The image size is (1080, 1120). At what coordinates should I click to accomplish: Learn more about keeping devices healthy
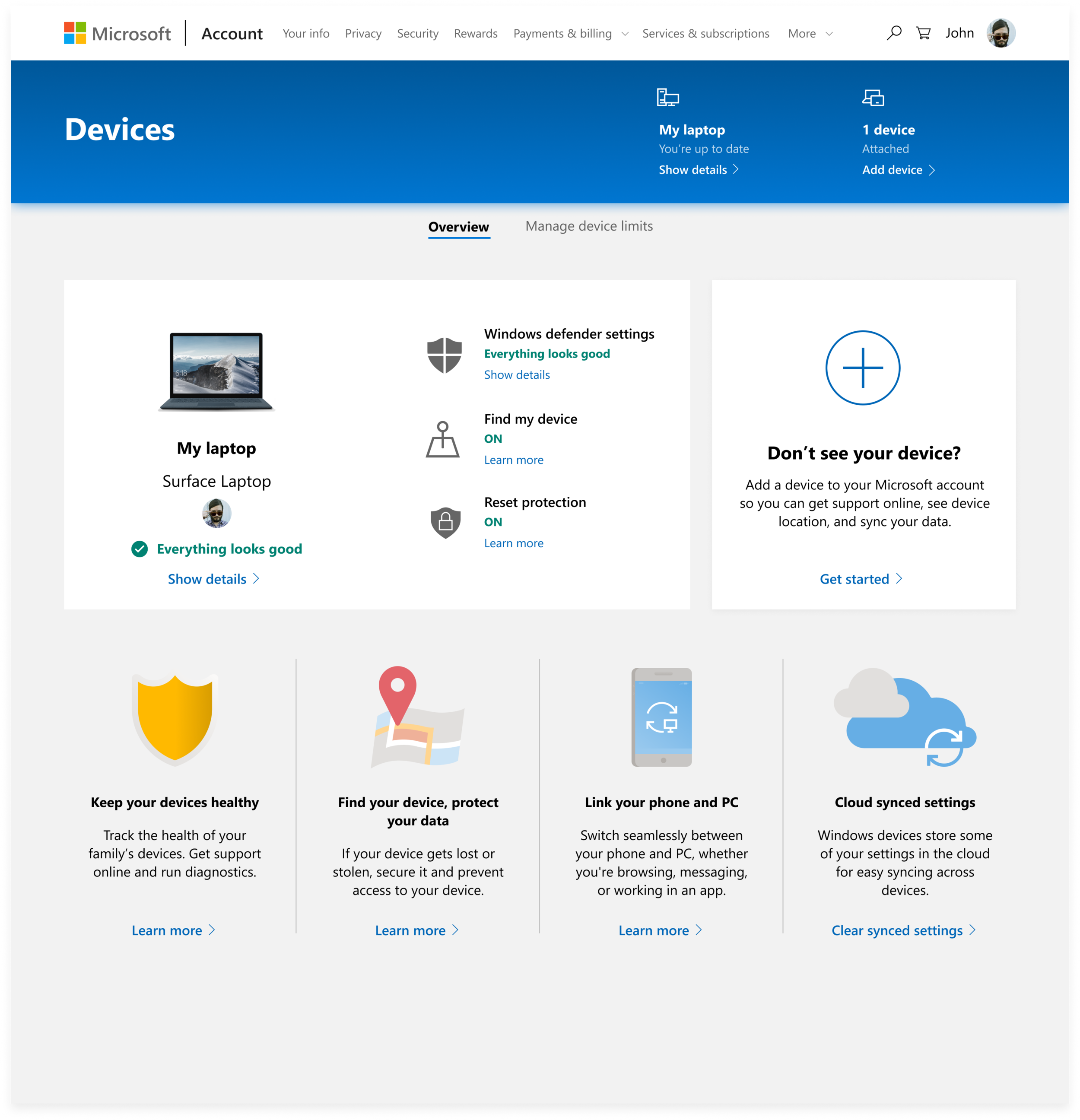point(173,930)
